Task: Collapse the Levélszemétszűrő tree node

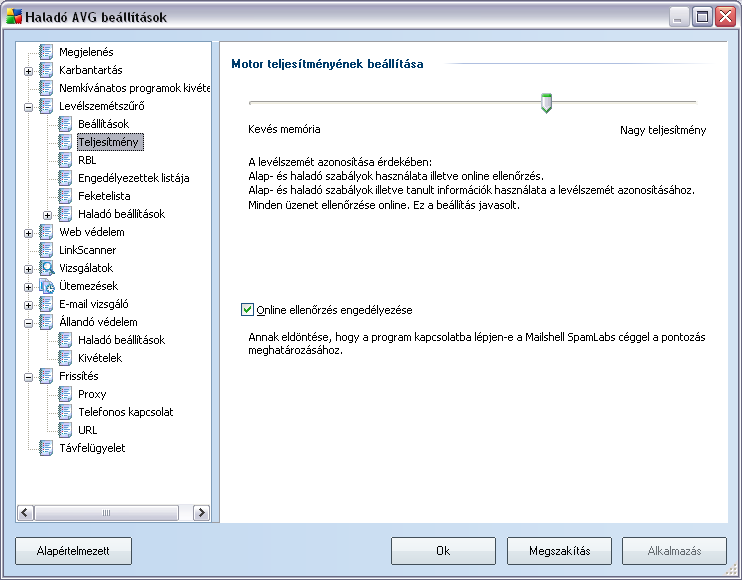Action: pyautogui.click(x=28, y=107)
